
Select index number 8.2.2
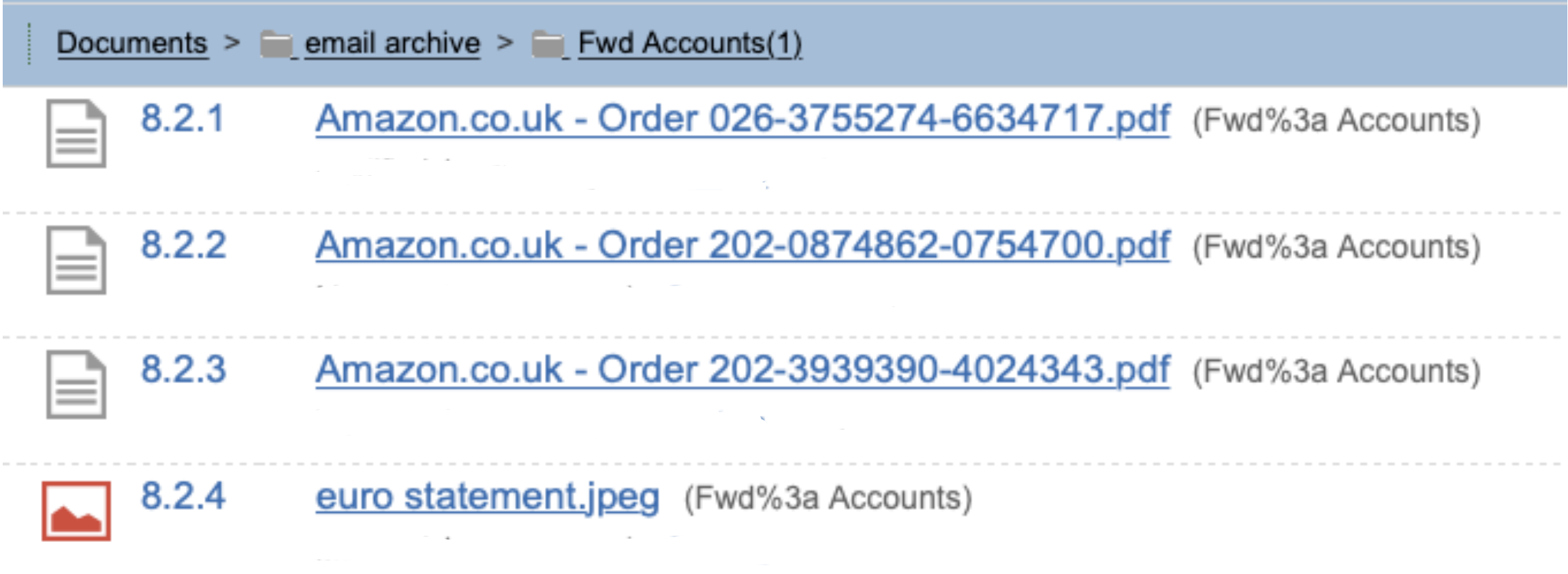[x=183, y=245]
